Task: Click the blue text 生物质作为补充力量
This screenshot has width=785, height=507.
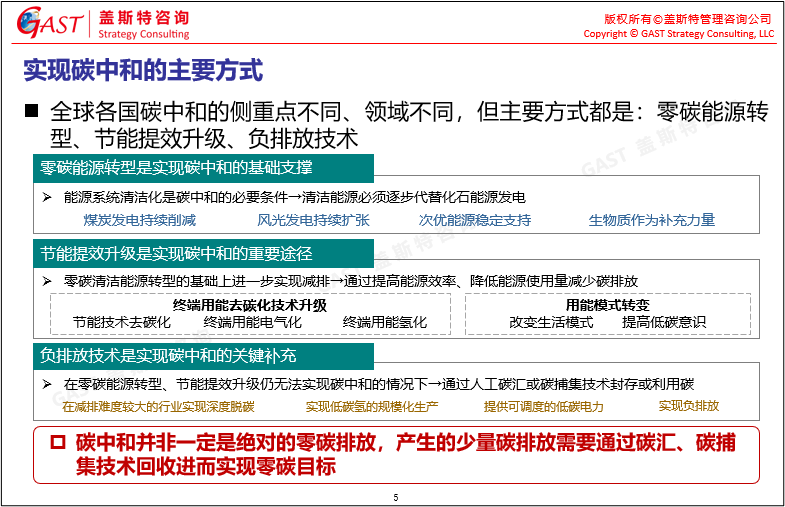Action: click(x=652, y=220)
